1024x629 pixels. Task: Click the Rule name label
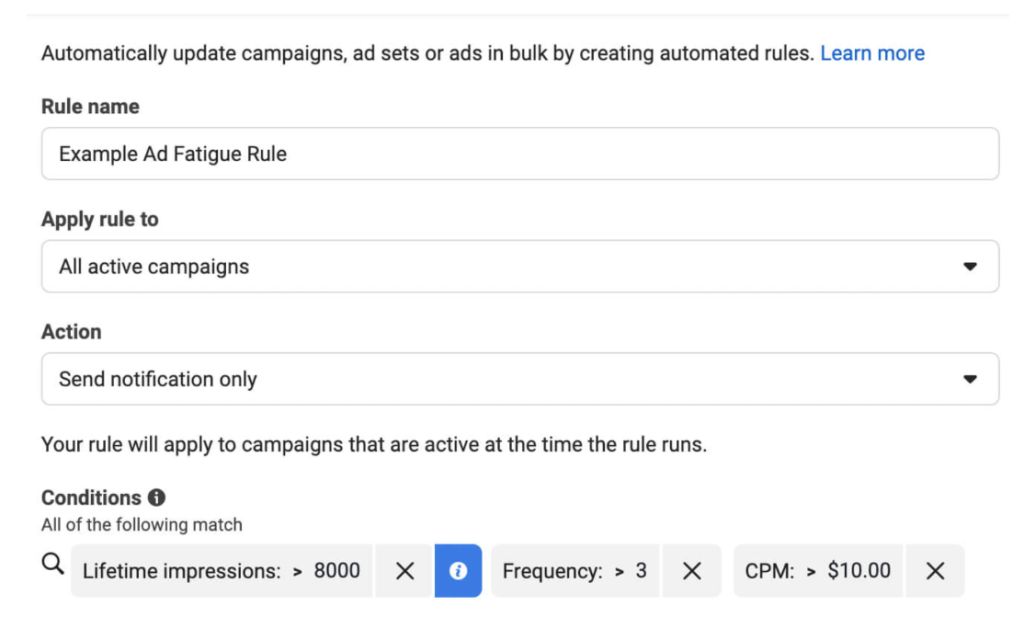[90, 106]
